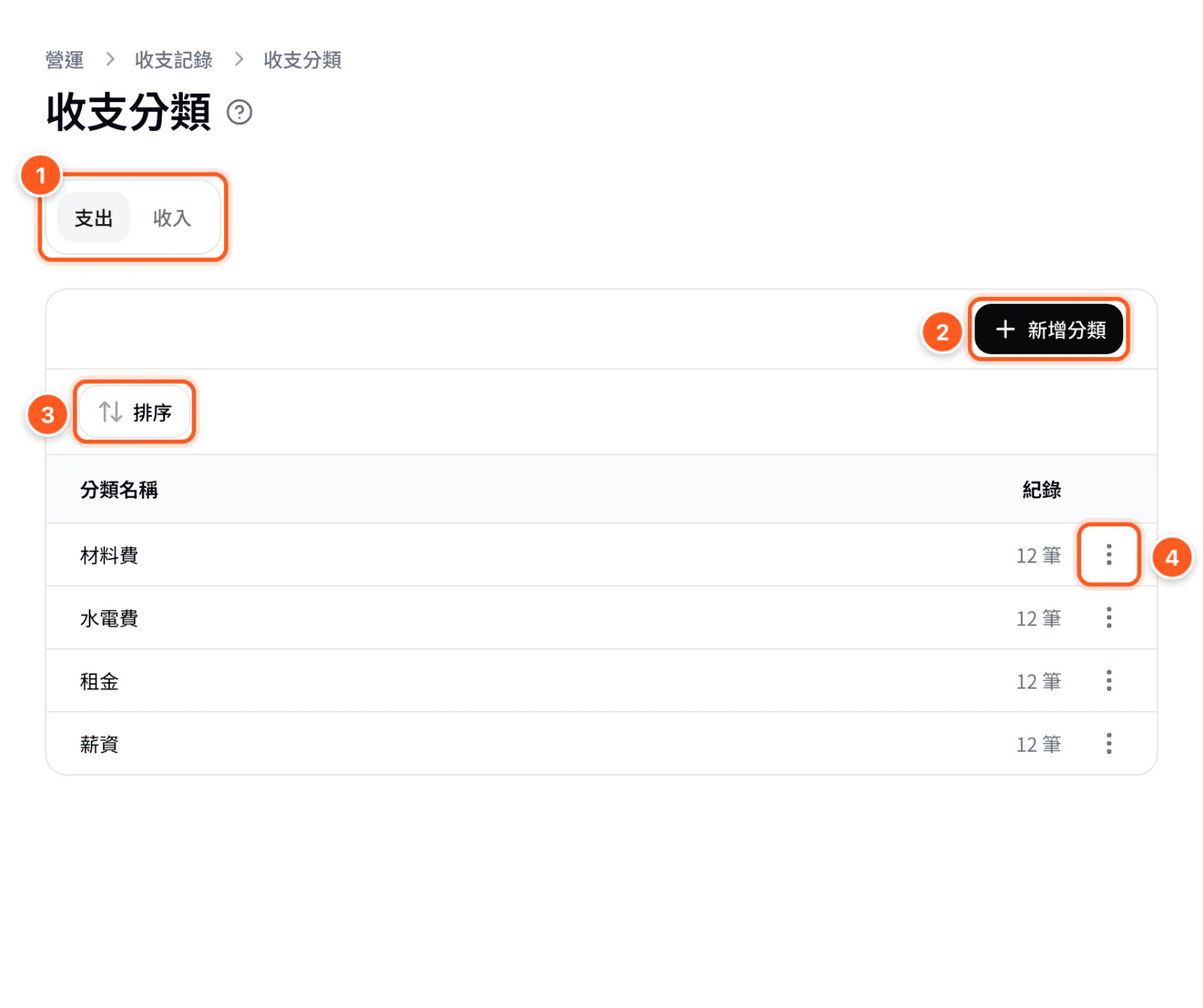Click the 分類名稱 column header
The image size is (1203, 1008).
(119, 490)
